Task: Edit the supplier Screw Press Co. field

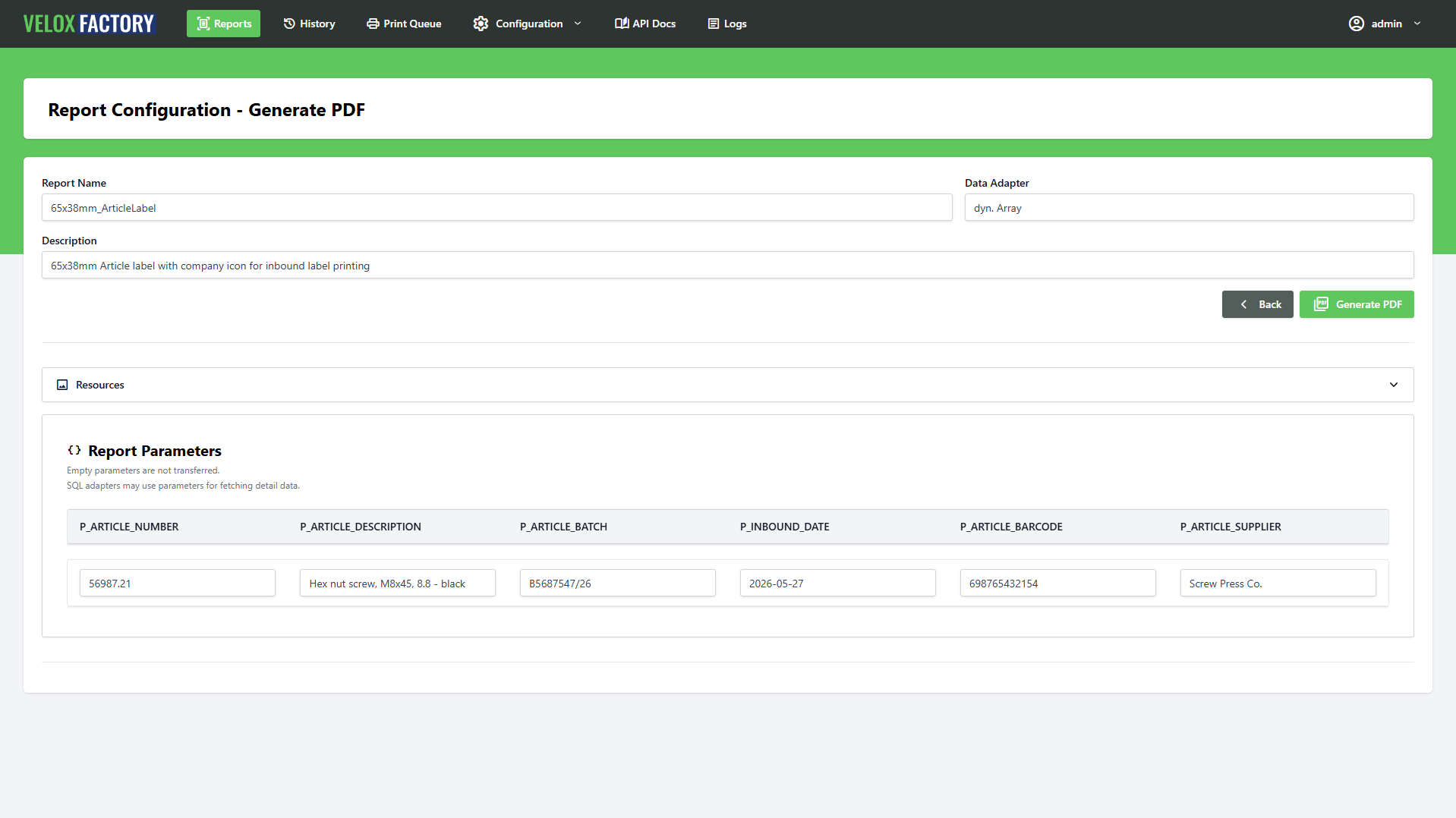Action: click(1278, 583)
